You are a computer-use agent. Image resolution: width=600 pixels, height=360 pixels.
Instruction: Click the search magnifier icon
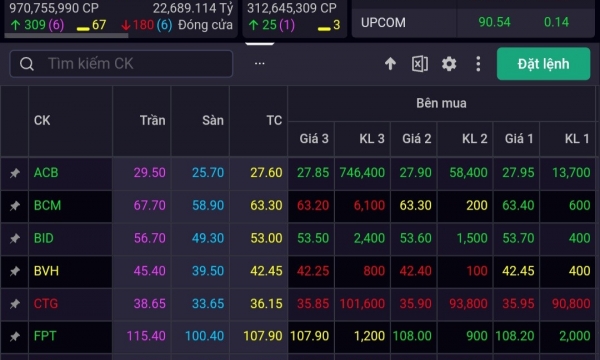[27, 64]
